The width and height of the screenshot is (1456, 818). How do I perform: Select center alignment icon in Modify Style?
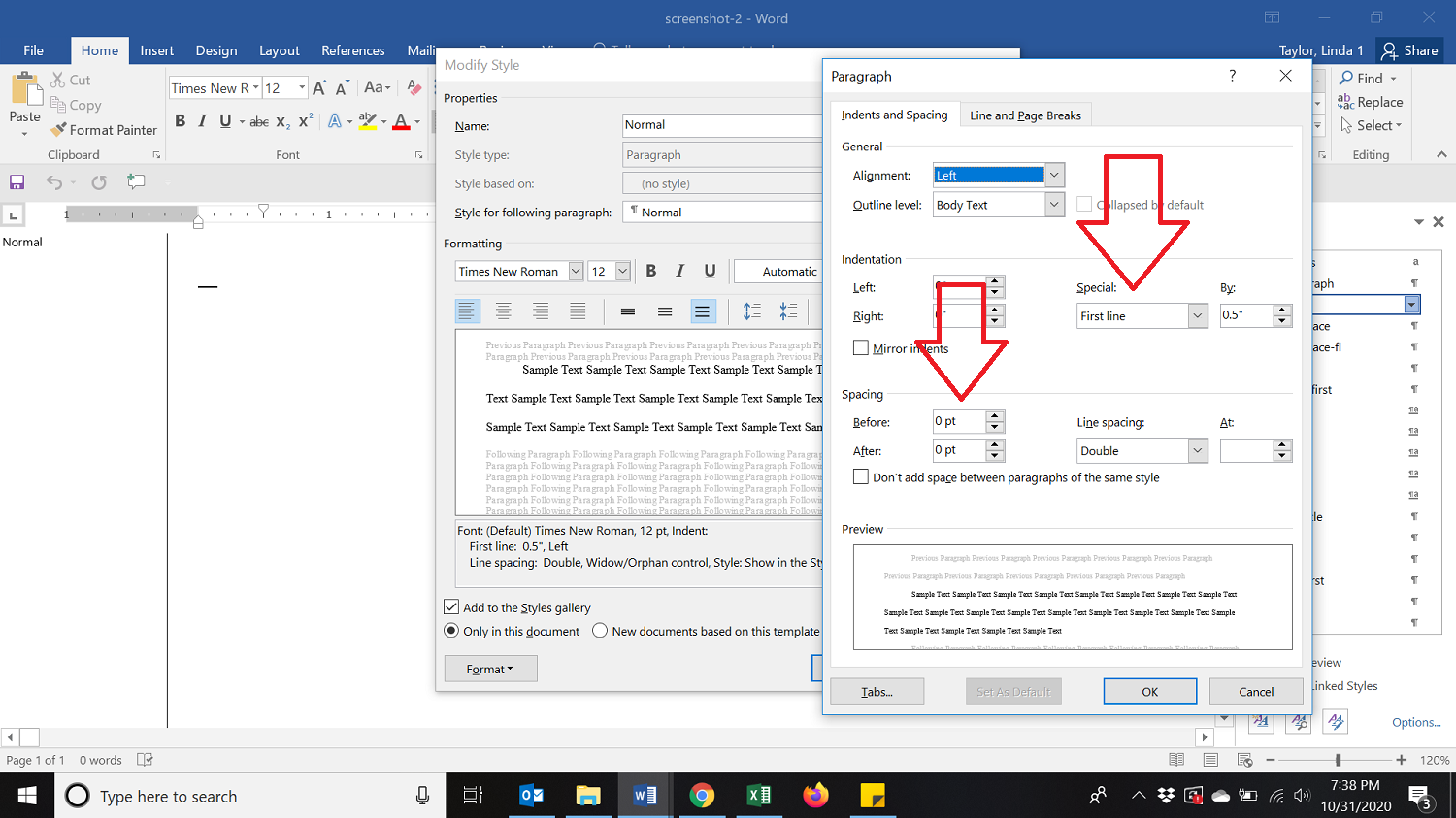tap(504, 311)
